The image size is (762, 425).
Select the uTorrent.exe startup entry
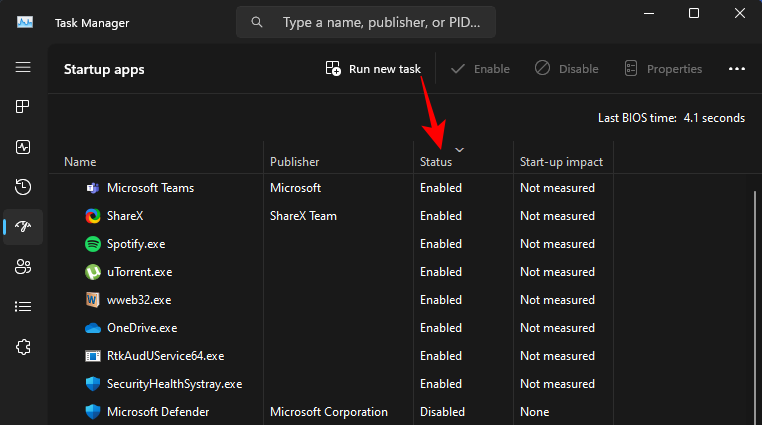coord(140,272)
